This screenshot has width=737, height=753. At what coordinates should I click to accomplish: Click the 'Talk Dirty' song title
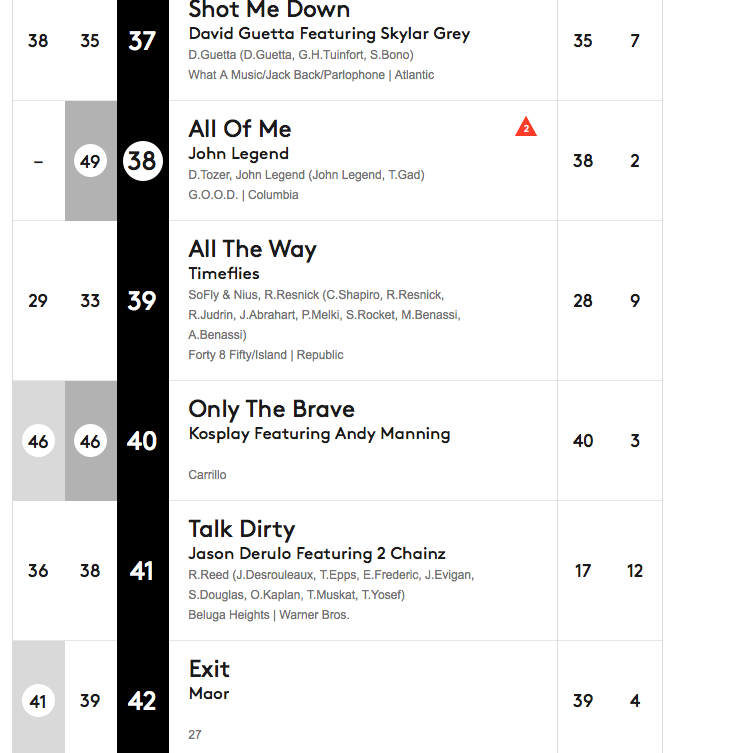coord(241,529)
